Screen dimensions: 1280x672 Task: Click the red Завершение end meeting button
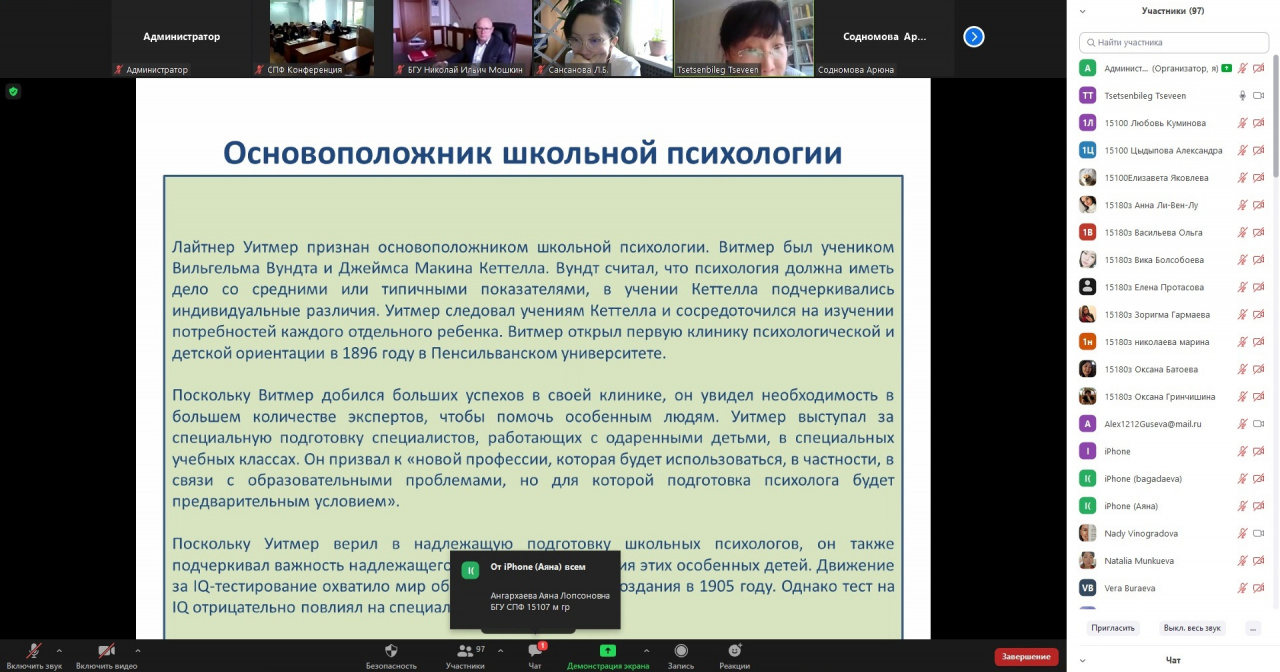pos(1026,657)
